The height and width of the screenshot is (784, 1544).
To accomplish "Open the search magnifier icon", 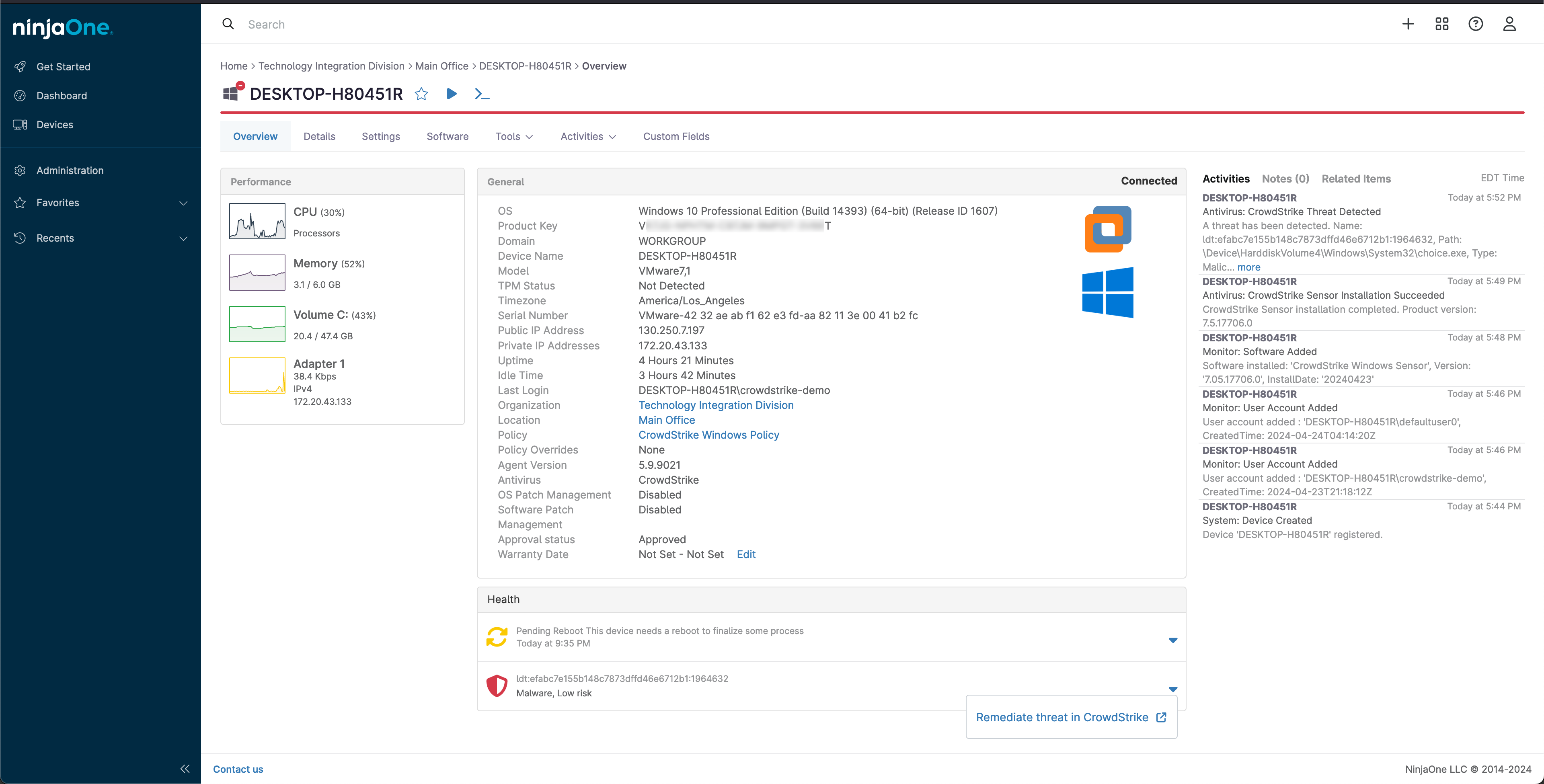I will (x=228, y=23).
